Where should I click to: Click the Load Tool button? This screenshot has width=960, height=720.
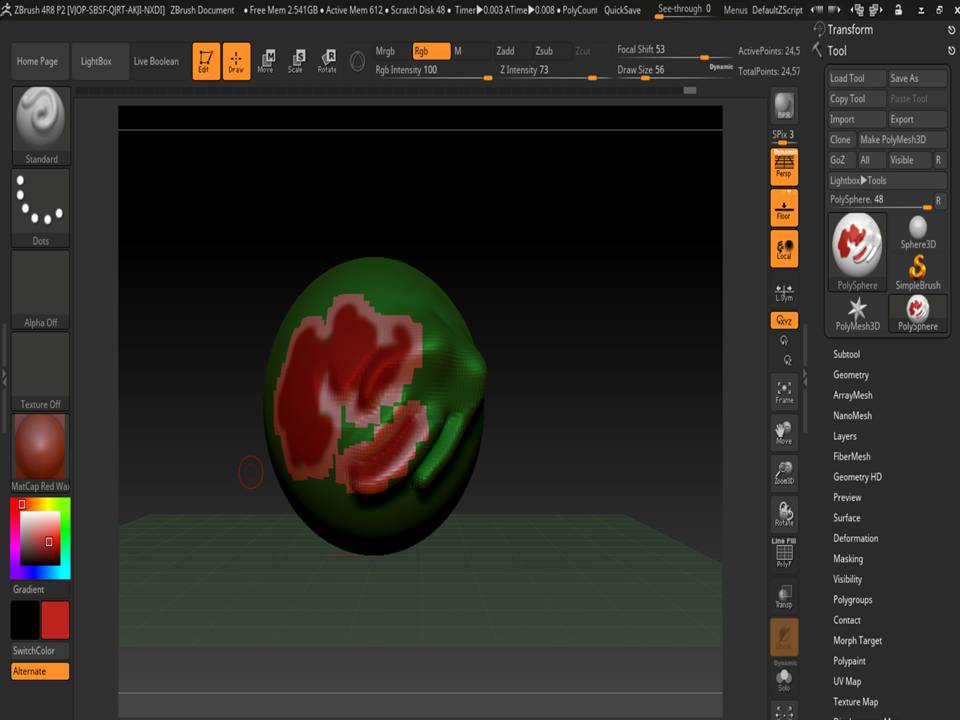pyautogui.click(x=857, y=78)
